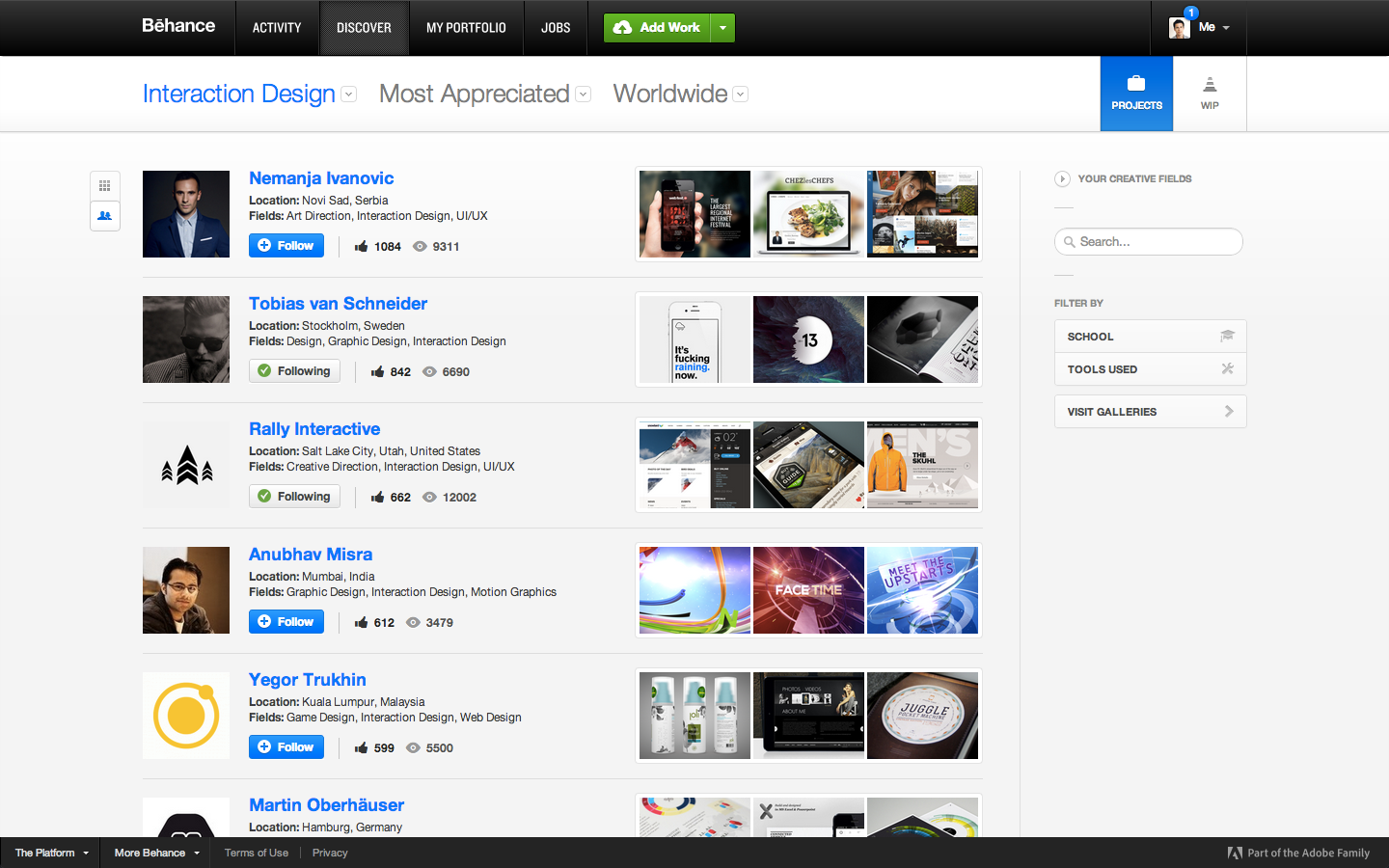1389x868 pixels.
Task: Click Nemanja Ivanovic's thumbs-up appreciation icon
Action: click(x=361, y=247)
